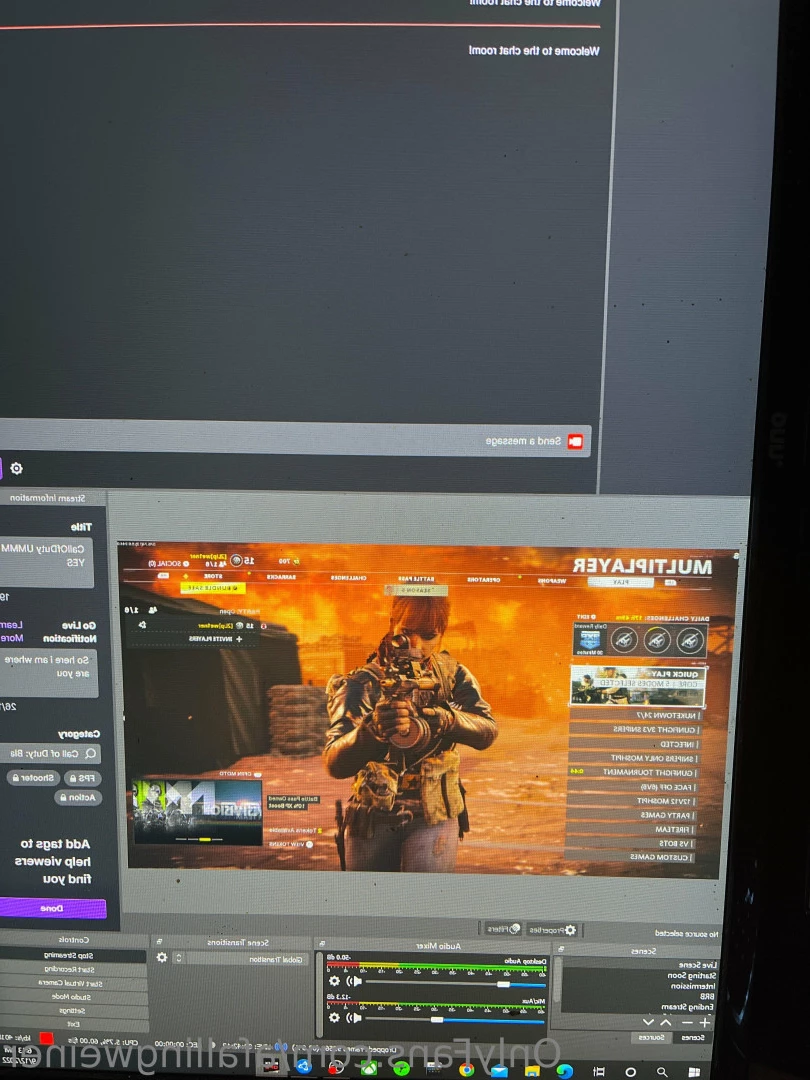Choose Nuketown 24/7 in the game playlist
The height and width of the screenshot is (1080, 810).
pyautogui.click(x=634, y=715)
